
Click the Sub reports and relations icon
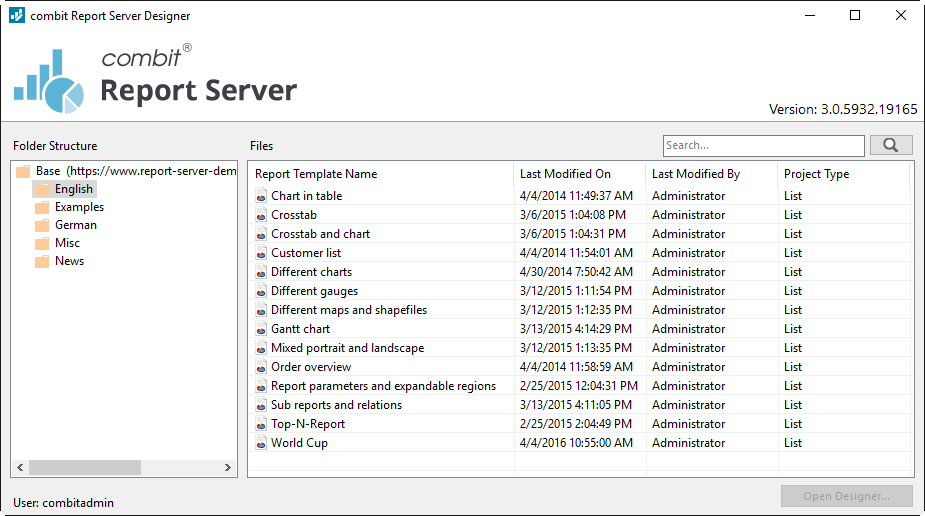tap(261, 405)
